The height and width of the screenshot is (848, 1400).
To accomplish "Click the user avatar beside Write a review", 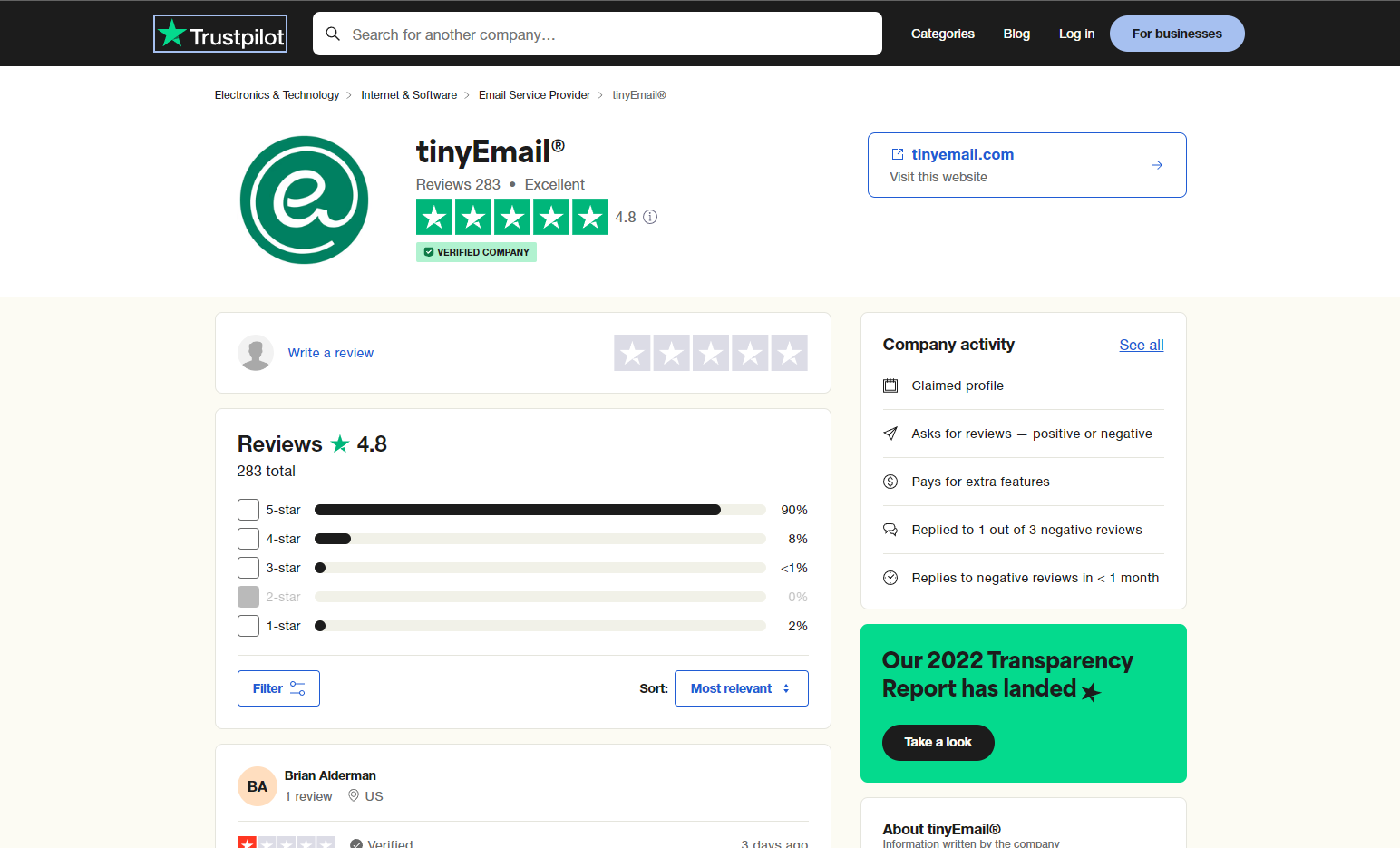I will (256, 353).
